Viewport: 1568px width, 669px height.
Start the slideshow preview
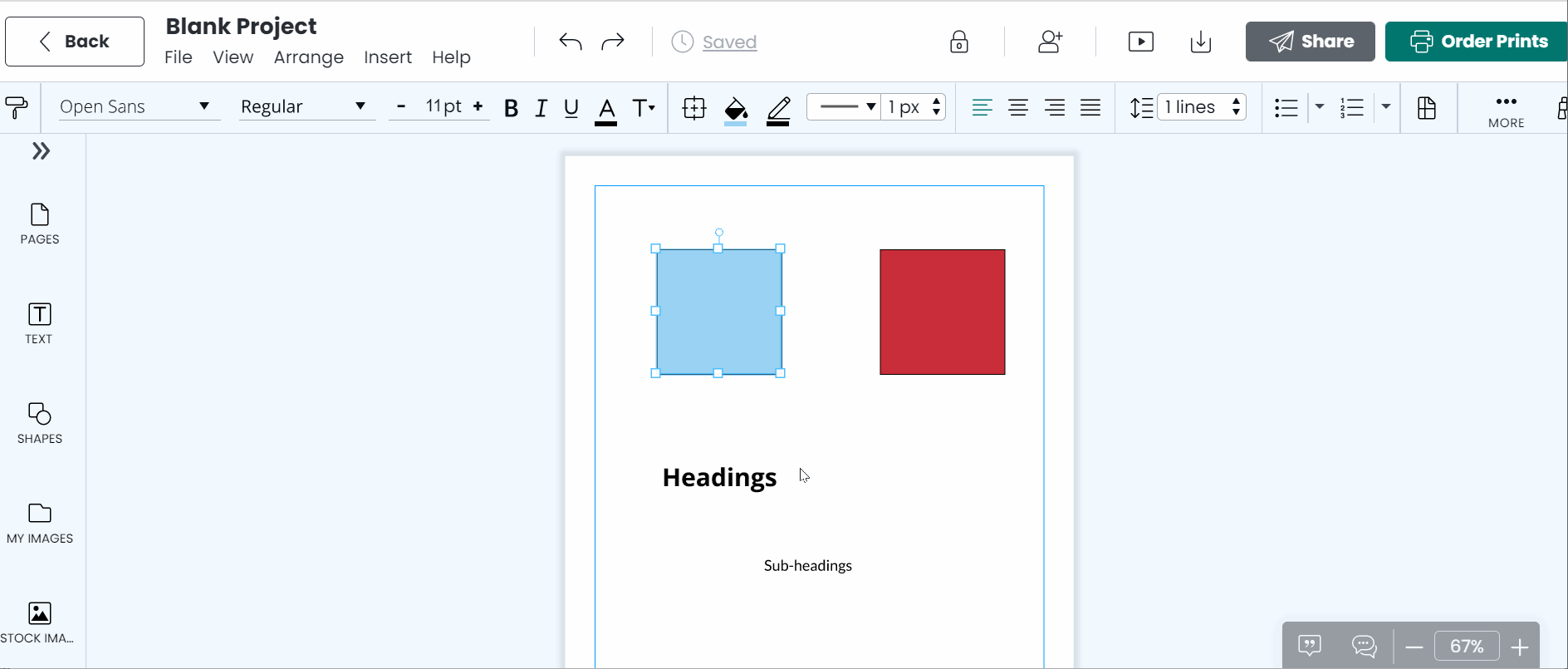tap(1141, 42)
